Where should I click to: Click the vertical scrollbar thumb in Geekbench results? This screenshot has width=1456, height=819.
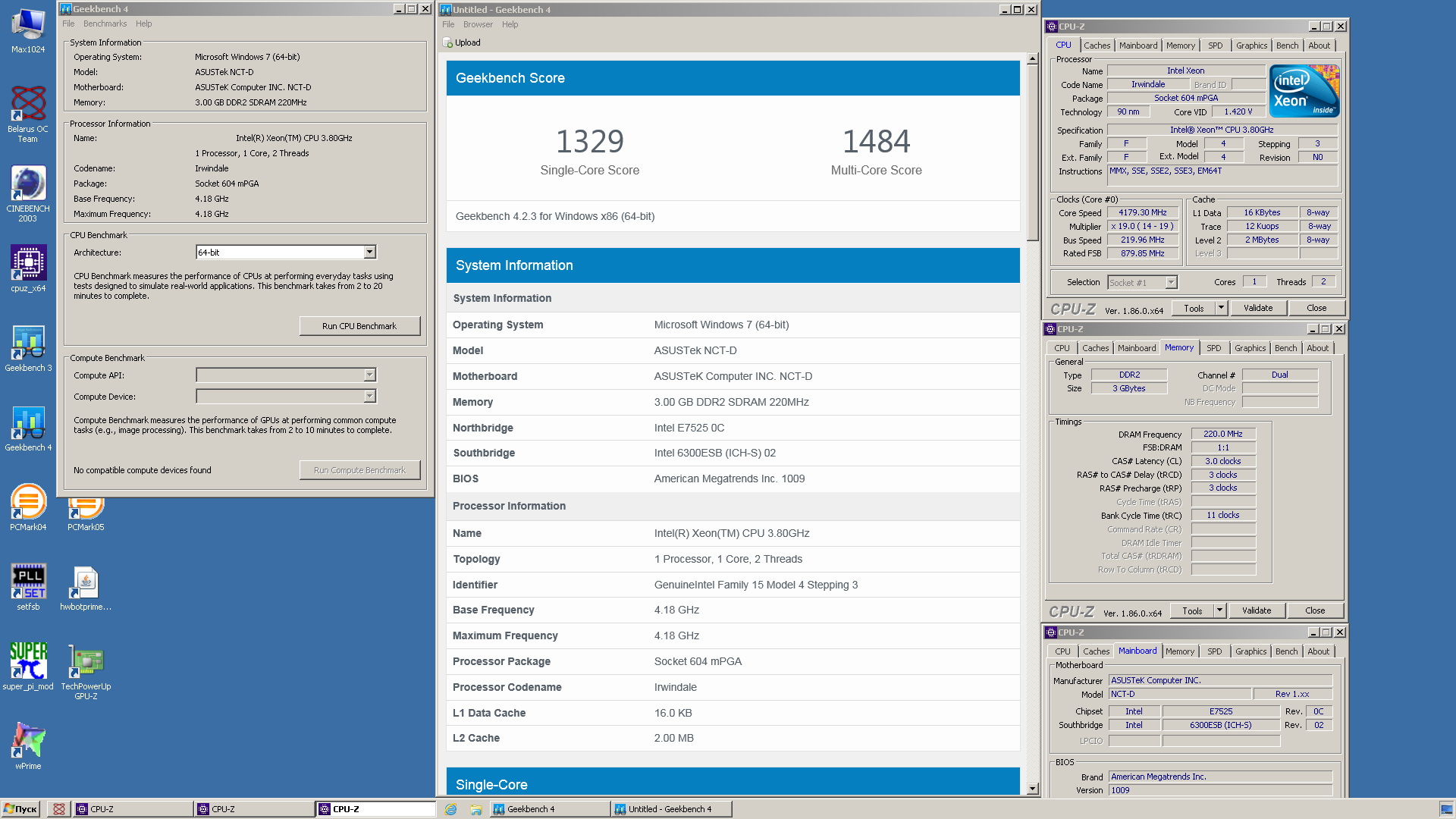(1032, 152)
